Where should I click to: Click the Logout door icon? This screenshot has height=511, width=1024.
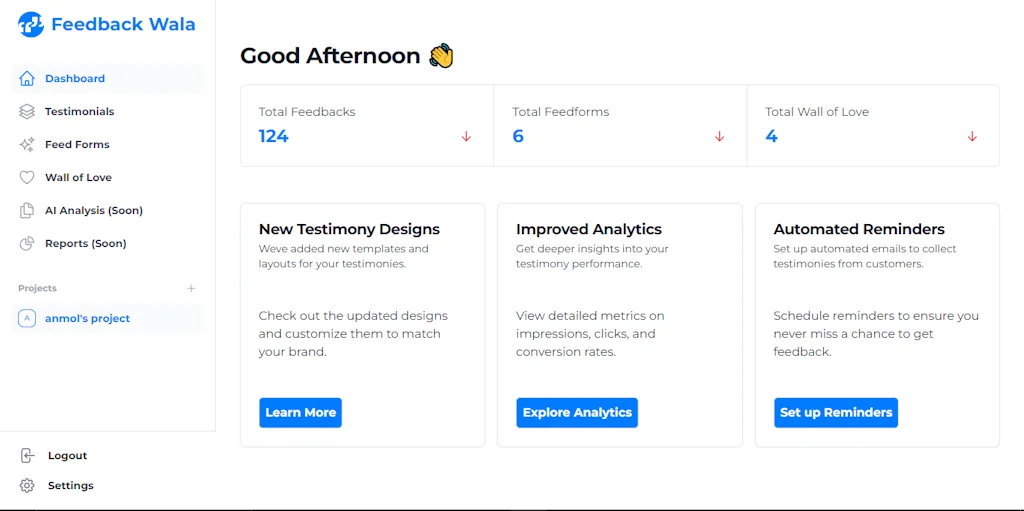pyautogui.click(x=27, y=455)
